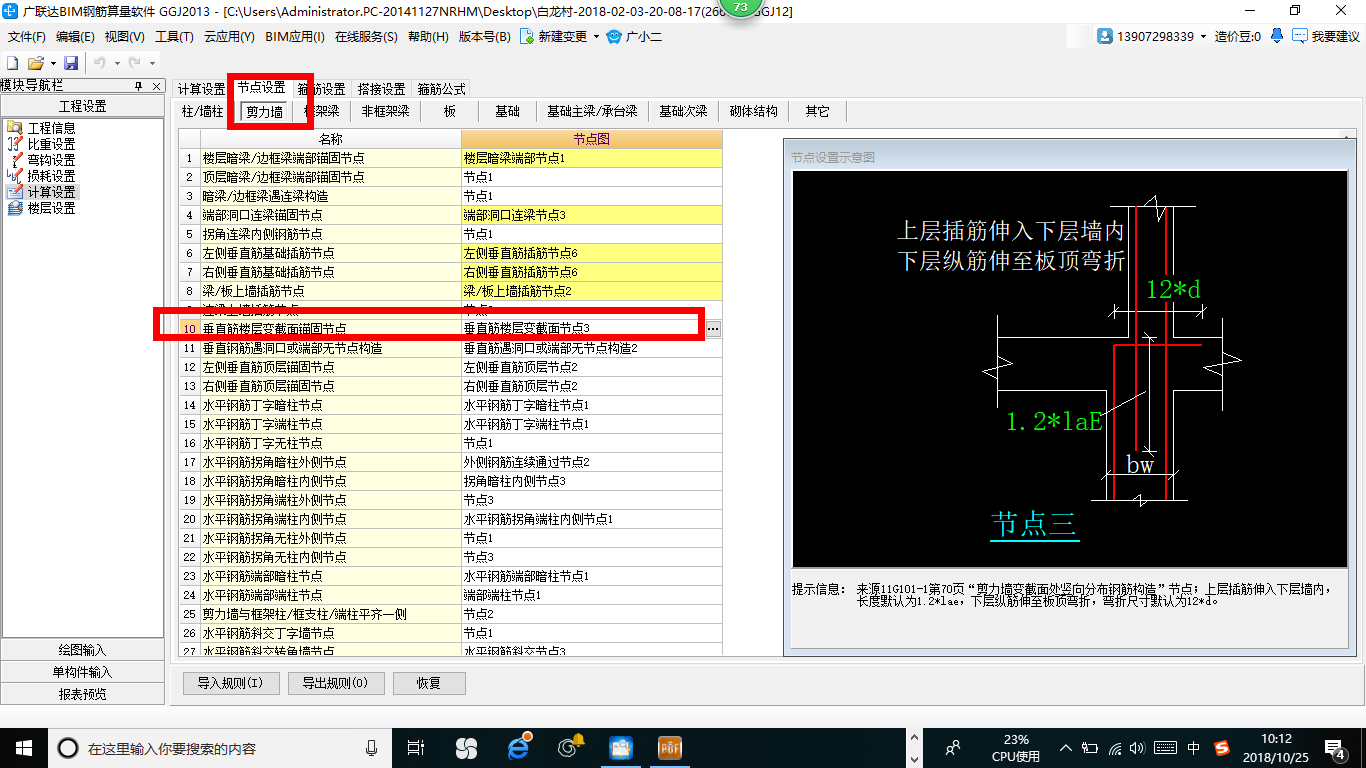Show hidden tray icons chevron
Viewport: 1366px width, 768px height.
pos(1065,747)
